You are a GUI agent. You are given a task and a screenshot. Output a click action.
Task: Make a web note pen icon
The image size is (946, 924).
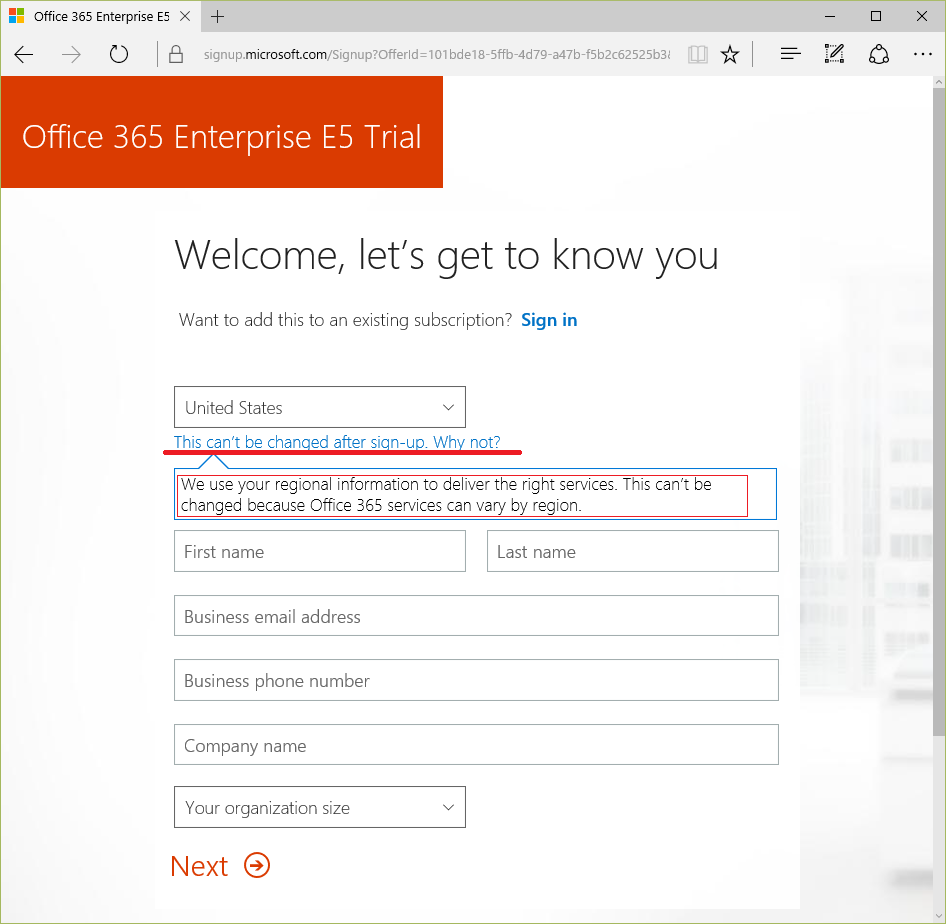834,54
